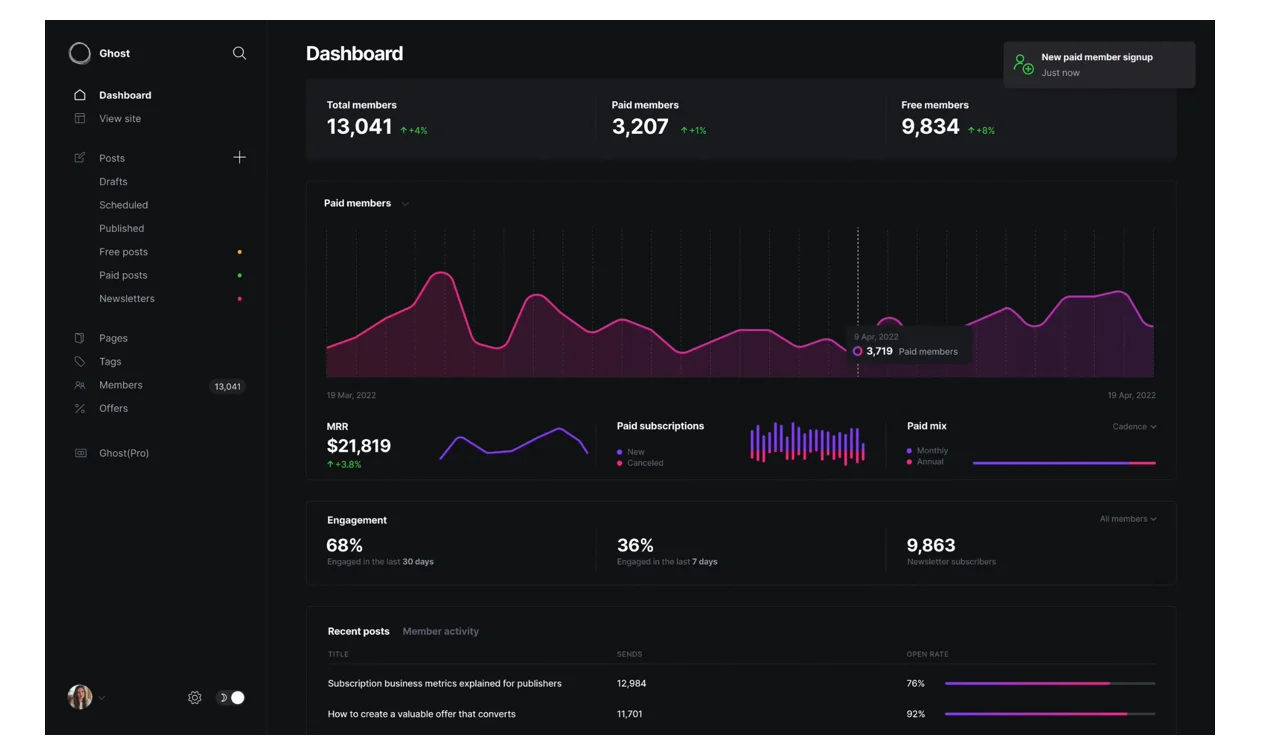Open settings with the gear icon
The image size is (1285, 750).
click(194, 697)
